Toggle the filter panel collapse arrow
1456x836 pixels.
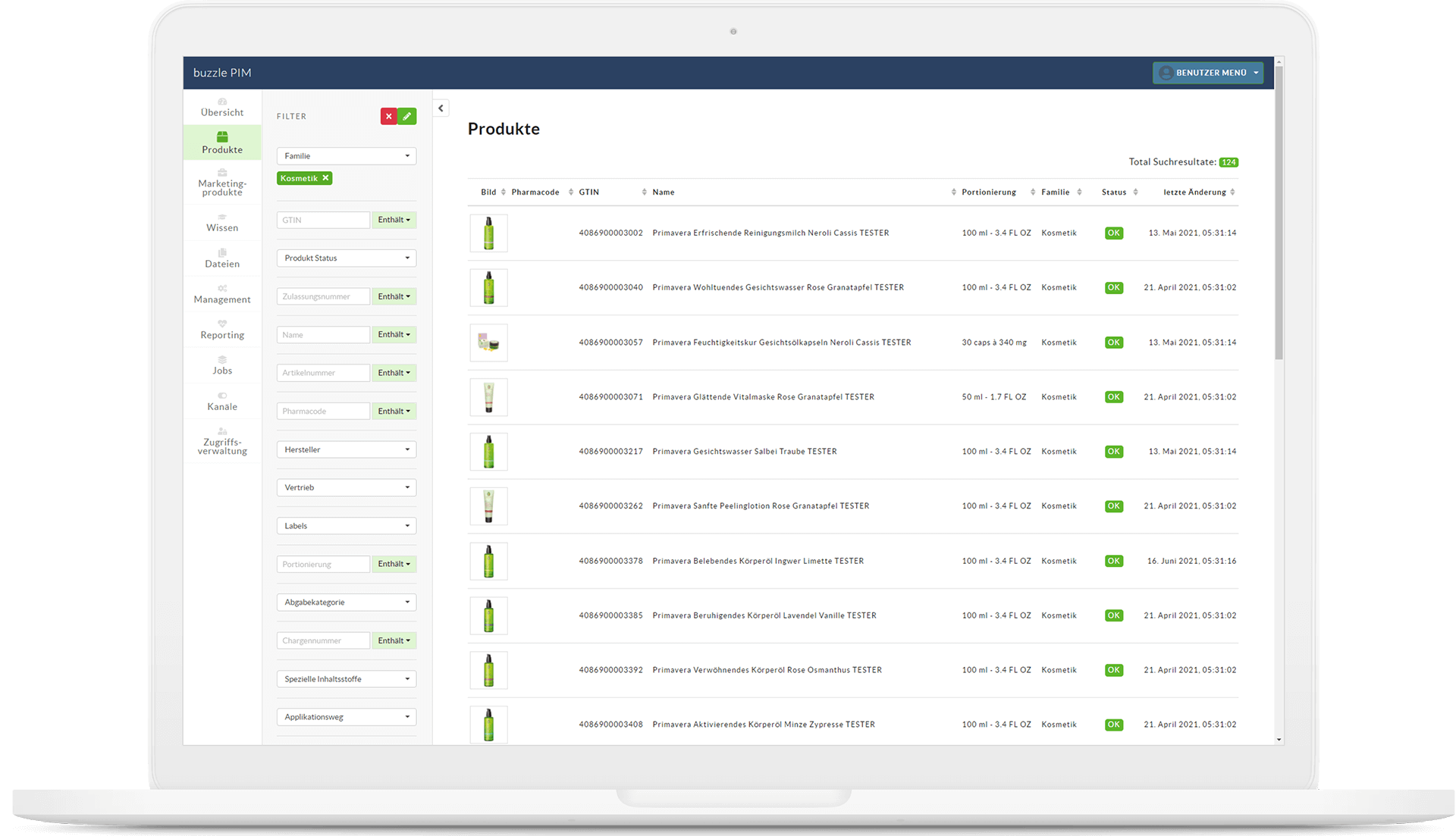[440, 108]
